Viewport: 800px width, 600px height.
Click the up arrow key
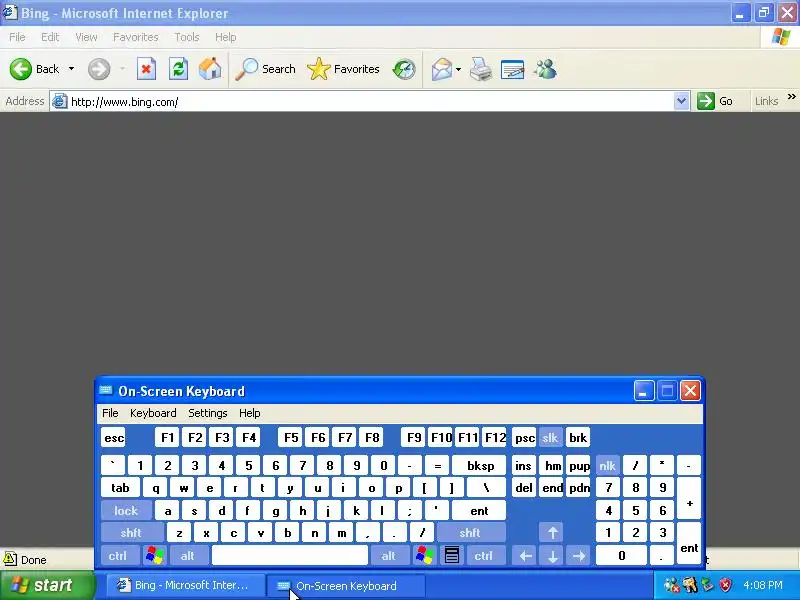(x=552, y=533)
